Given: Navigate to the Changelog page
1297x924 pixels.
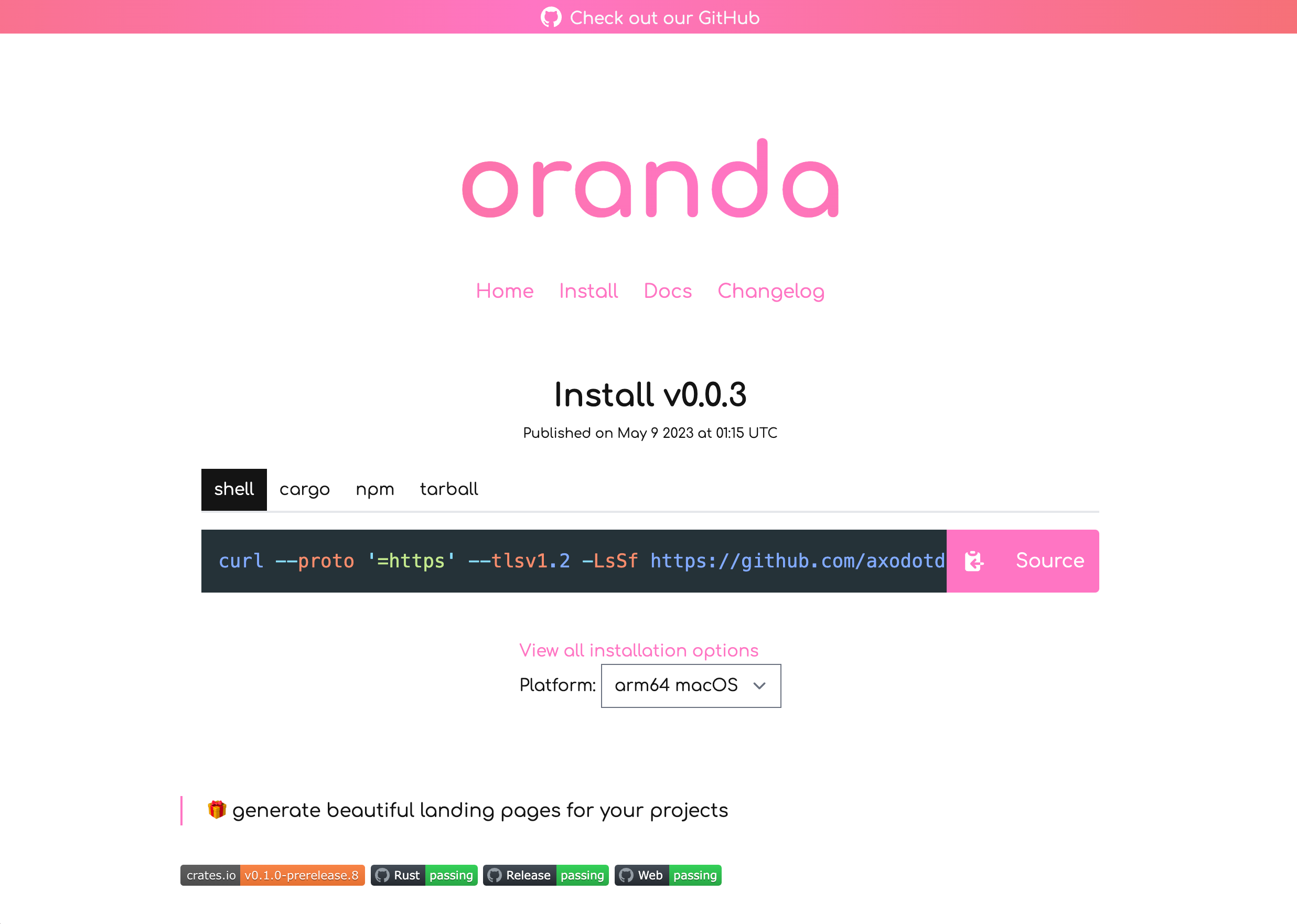Looking at the screenshot, I should (x=771, y=290).
